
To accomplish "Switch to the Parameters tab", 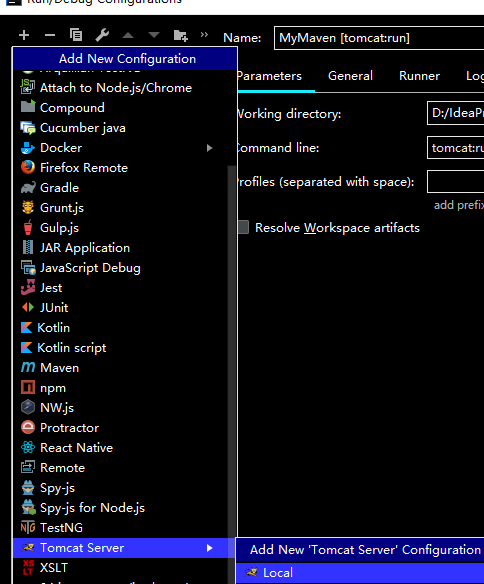I will coord(270,76).
